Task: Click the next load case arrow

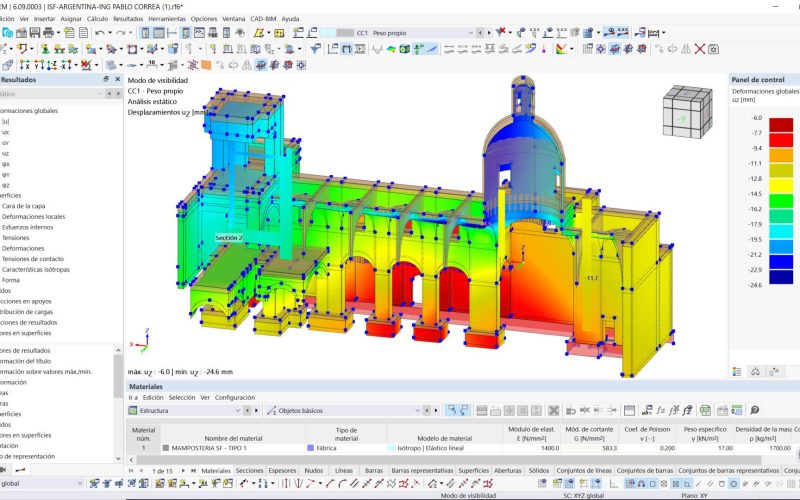Action: (489, 33)
